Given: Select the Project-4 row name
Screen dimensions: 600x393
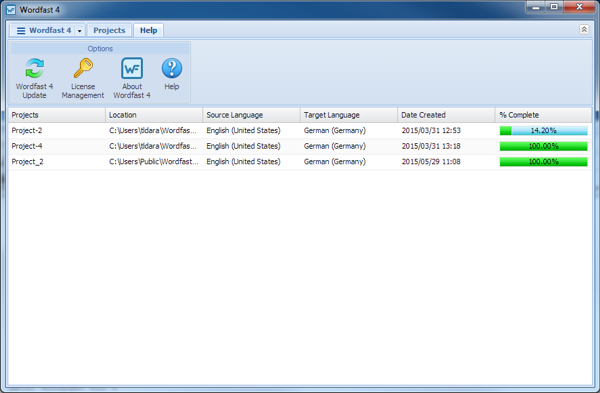Looking at the screenshot, I should click(x=27, y=146).
